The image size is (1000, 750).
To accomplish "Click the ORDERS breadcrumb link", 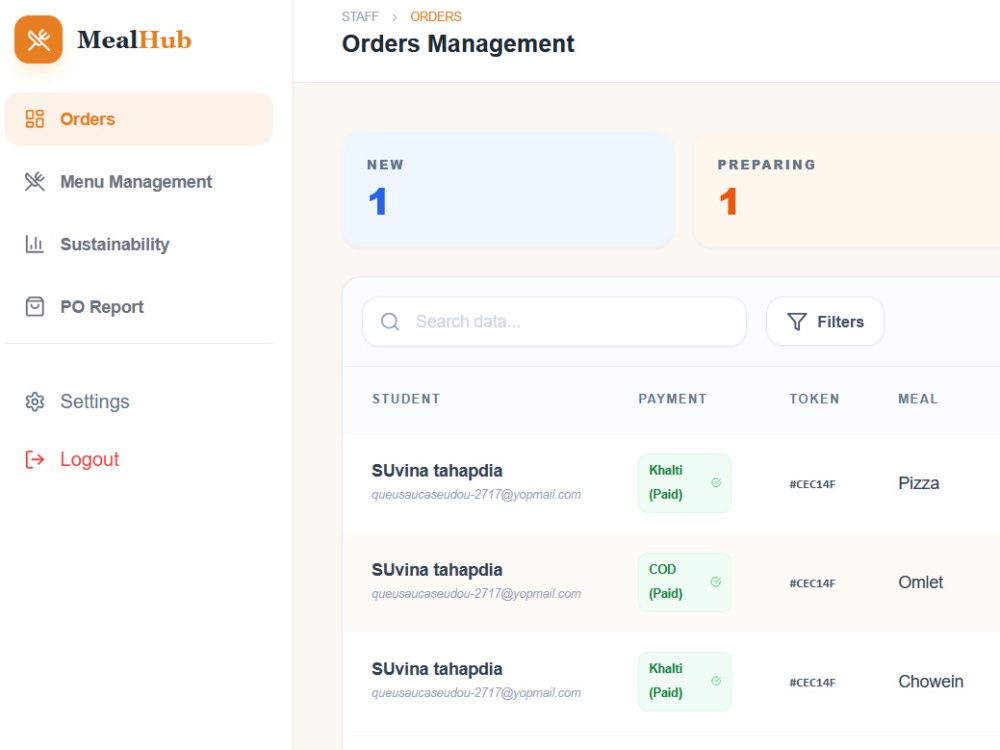I will pos(436,17).
